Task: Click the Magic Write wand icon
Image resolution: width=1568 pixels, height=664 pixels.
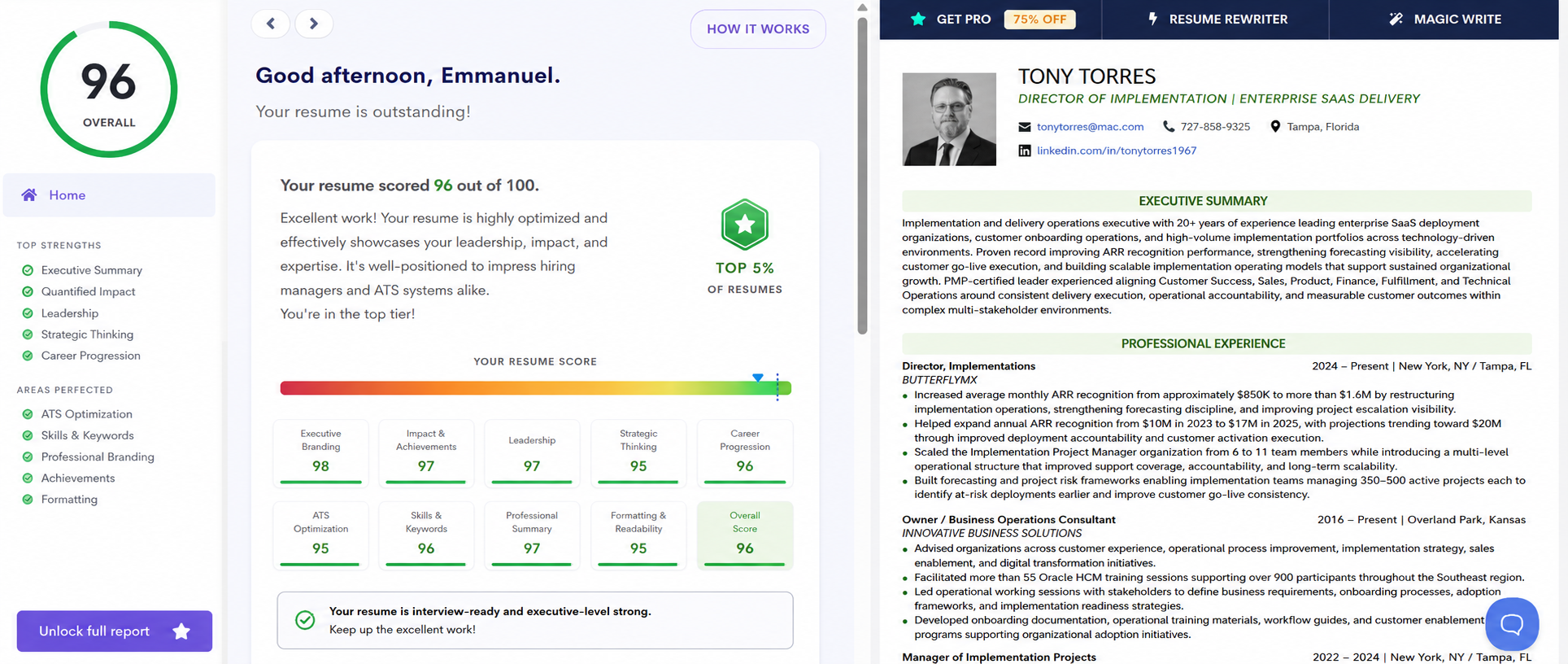Action: (x=1396, y=19)
